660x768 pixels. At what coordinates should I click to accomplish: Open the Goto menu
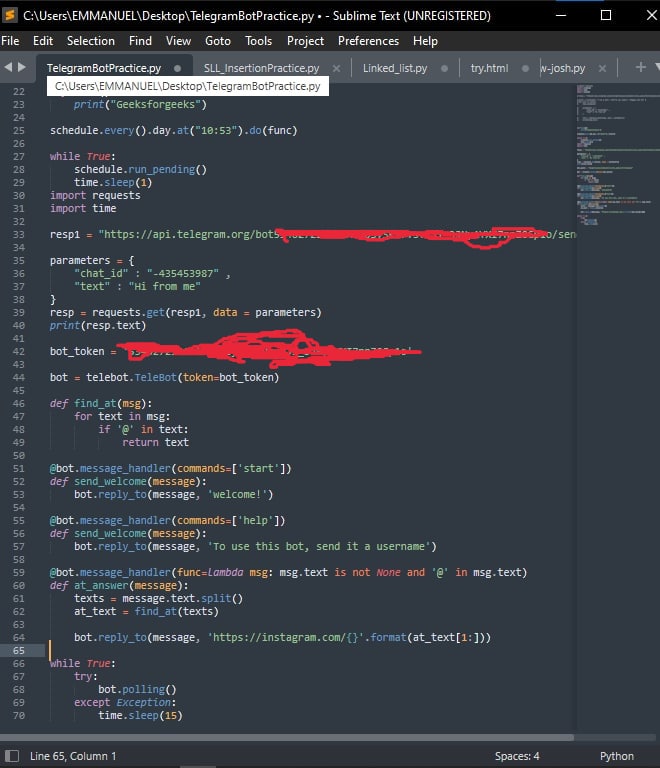[x=218, y=41]
